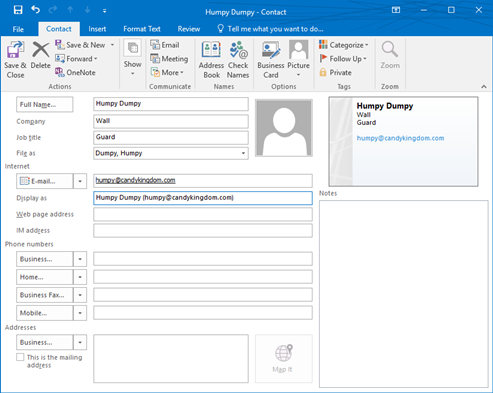This screenshot has width=493, height=393.
Task: Click the Business... address button
Action: coord(44,342)
